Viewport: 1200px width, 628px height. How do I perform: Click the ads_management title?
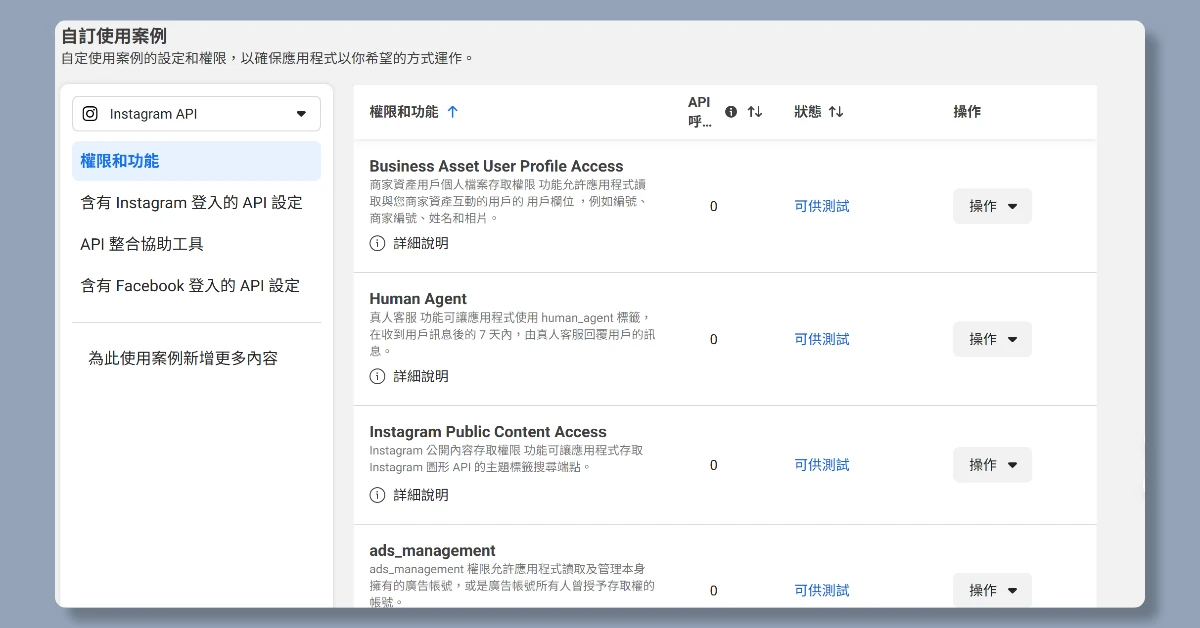pos(432,551)
